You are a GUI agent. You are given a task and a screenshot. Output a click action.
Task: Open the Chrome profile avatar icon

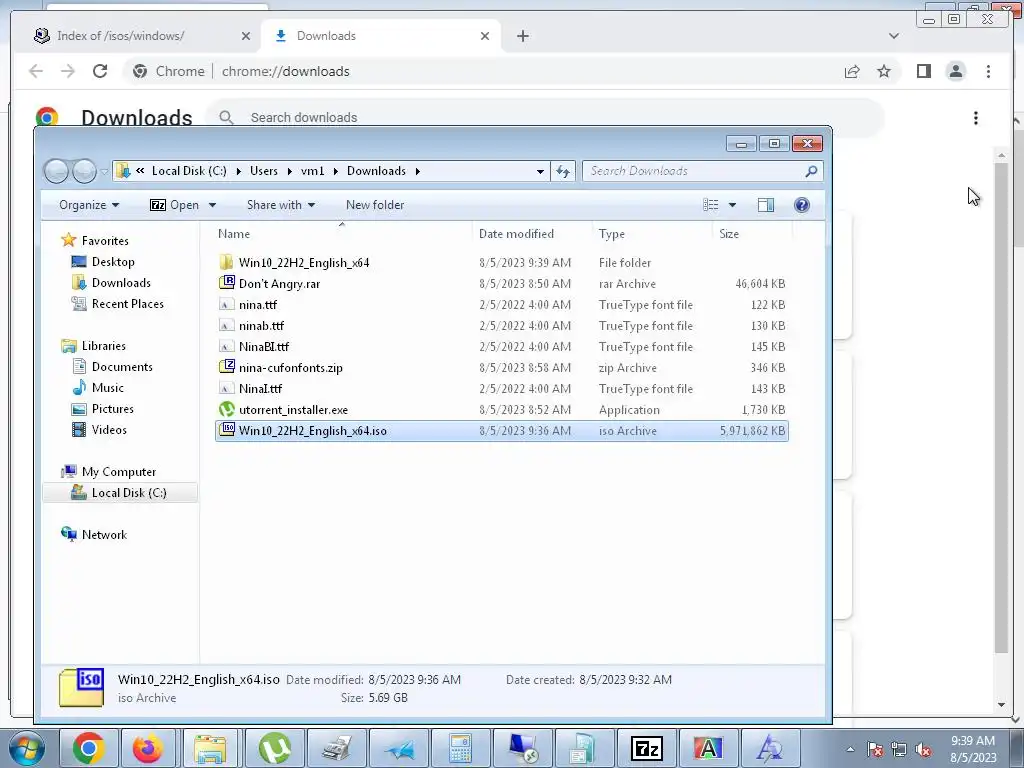coord(955,71)
